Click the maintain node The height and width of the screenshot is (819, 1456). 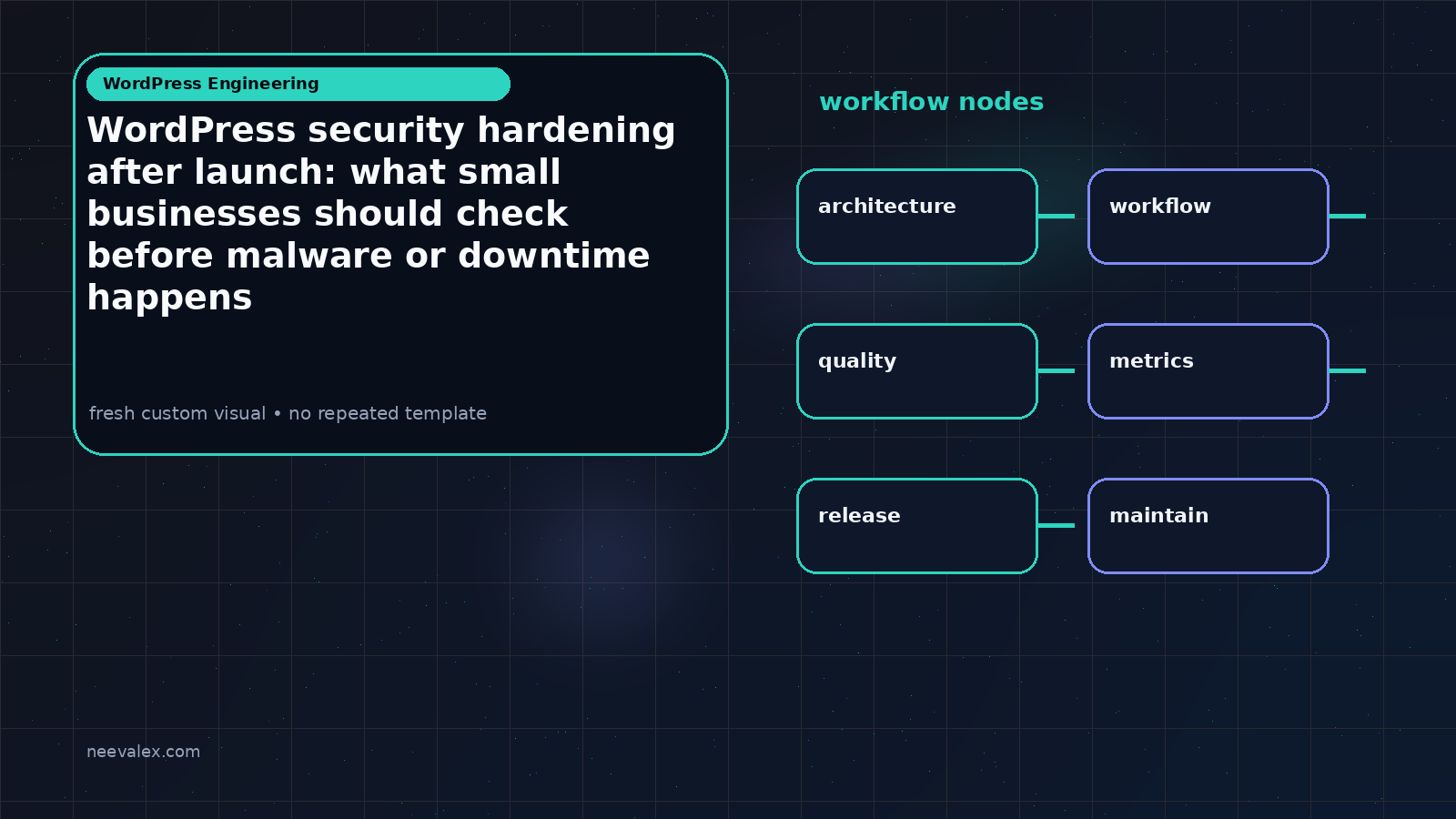point(1208,526)
